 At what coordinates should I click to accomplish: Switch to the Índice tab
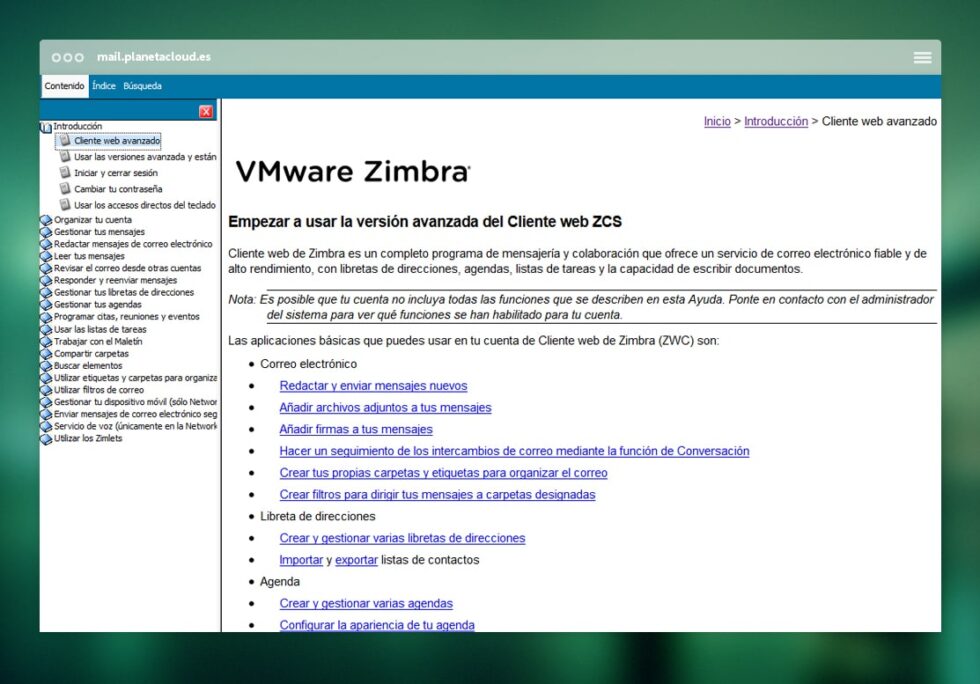coord(103,86)
